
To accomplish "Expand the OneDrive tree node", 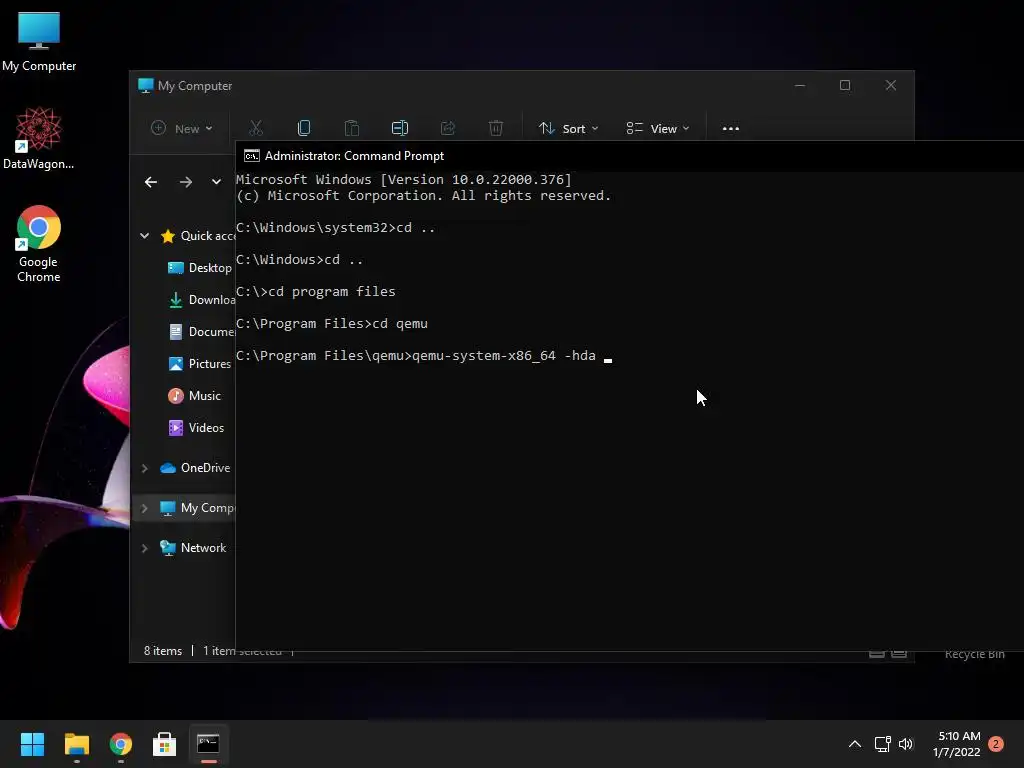I will (144, 468).
